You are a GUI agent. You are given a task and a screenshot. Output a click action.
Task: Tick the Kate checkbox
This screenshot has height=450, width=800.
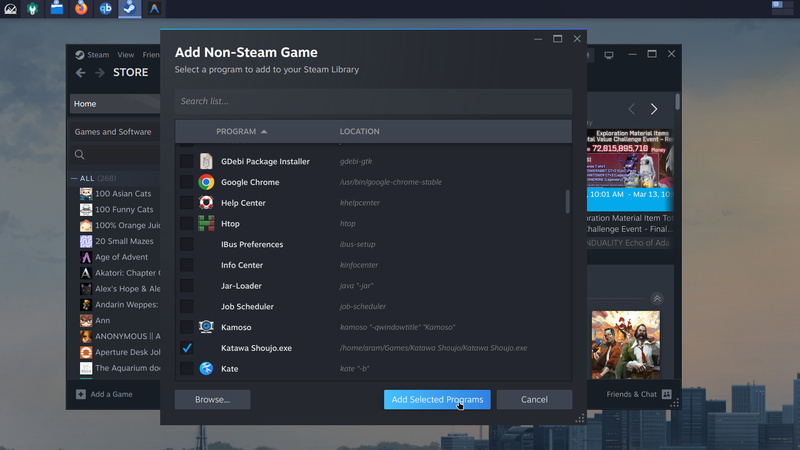[x=187, y=368]
